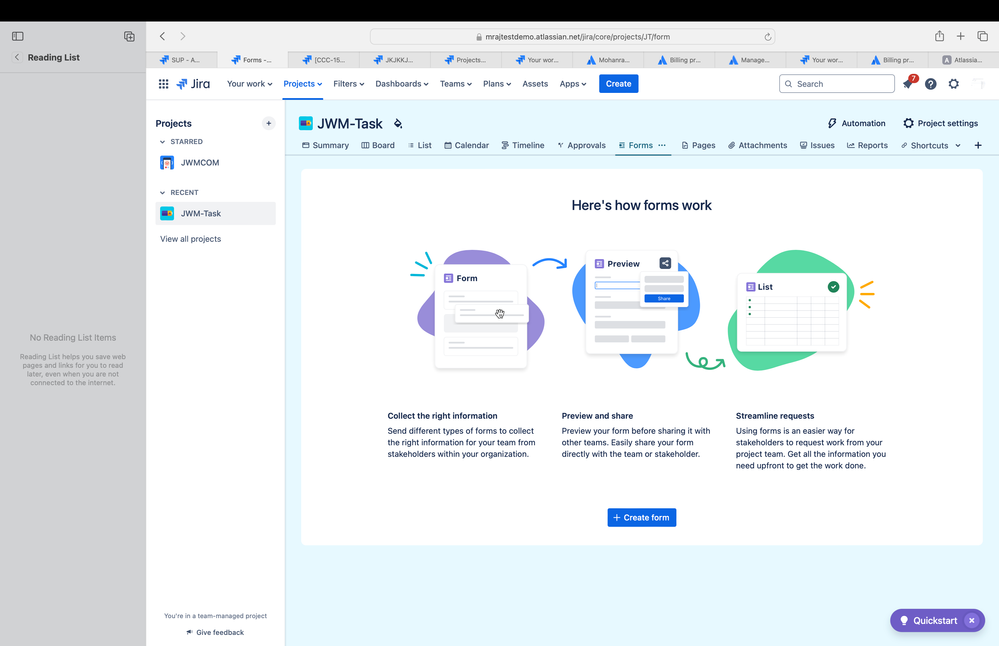Switch to the [CCC-15 browser tab

coord(324,60)
